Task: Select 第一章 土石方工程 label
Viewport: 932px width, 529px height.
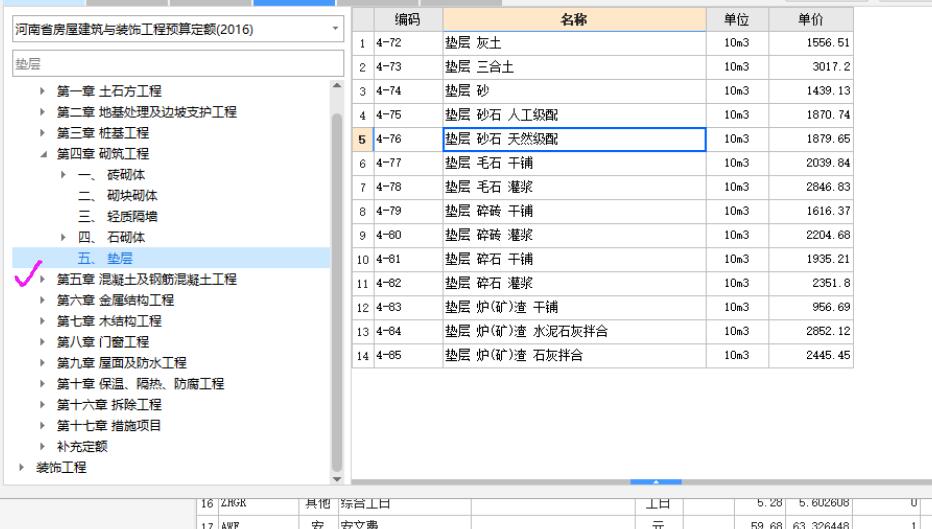Action: click(x=109, y=91)
